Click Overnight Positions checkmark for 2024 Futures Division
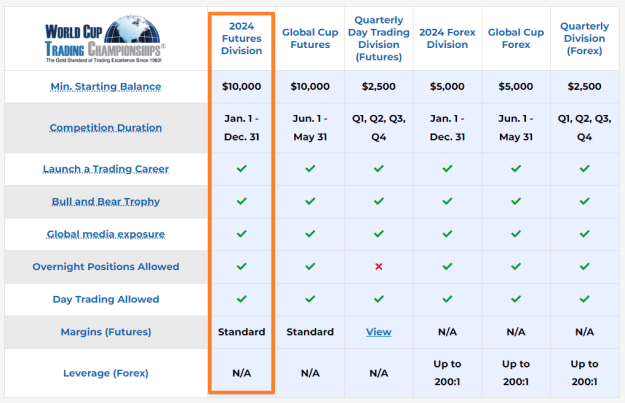 tap(242, 266)
